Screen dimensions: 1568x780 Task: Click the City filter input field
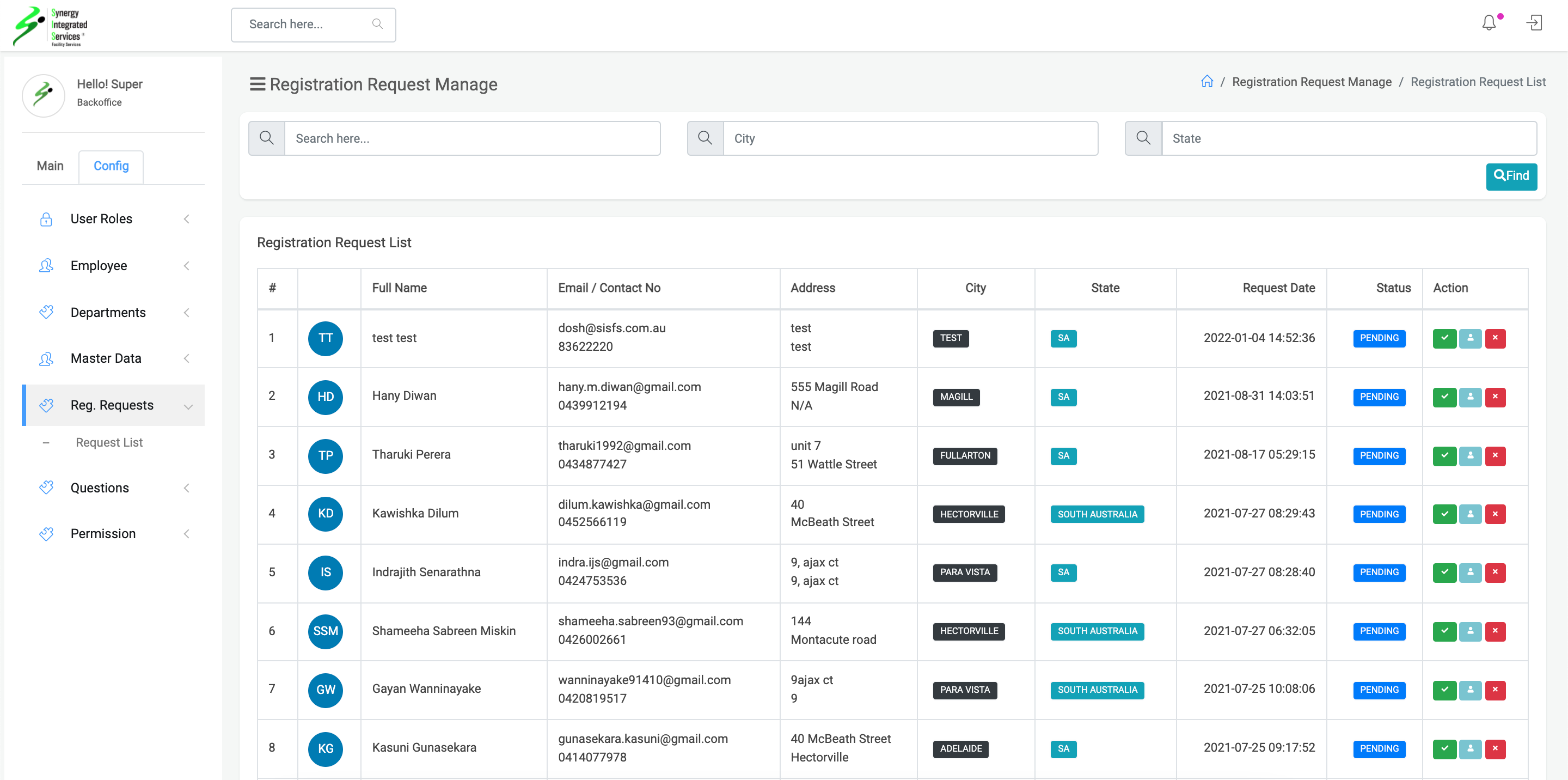(910, 139)
